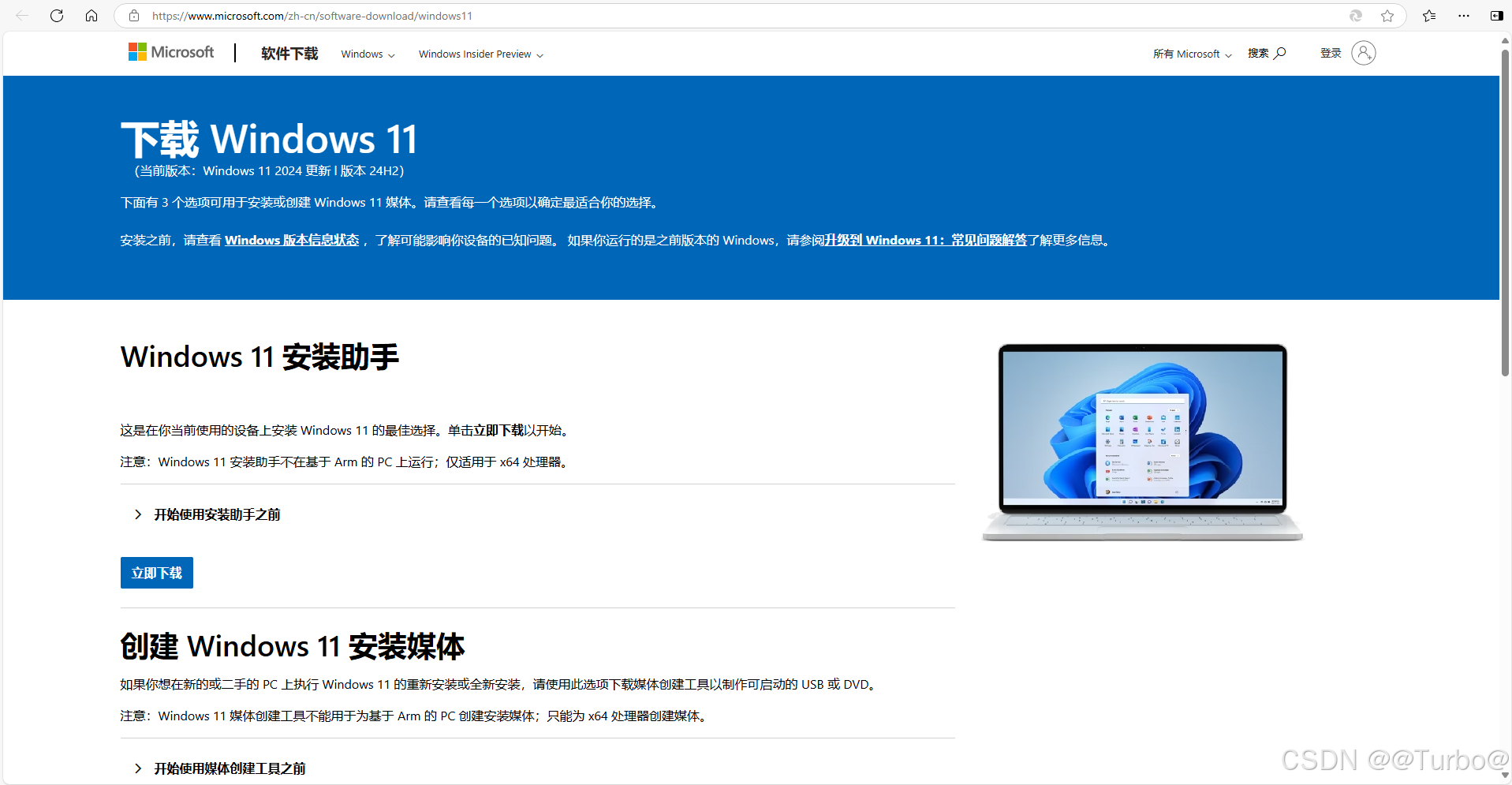
Task: Refresh the current page
Action: coord(56,16)
